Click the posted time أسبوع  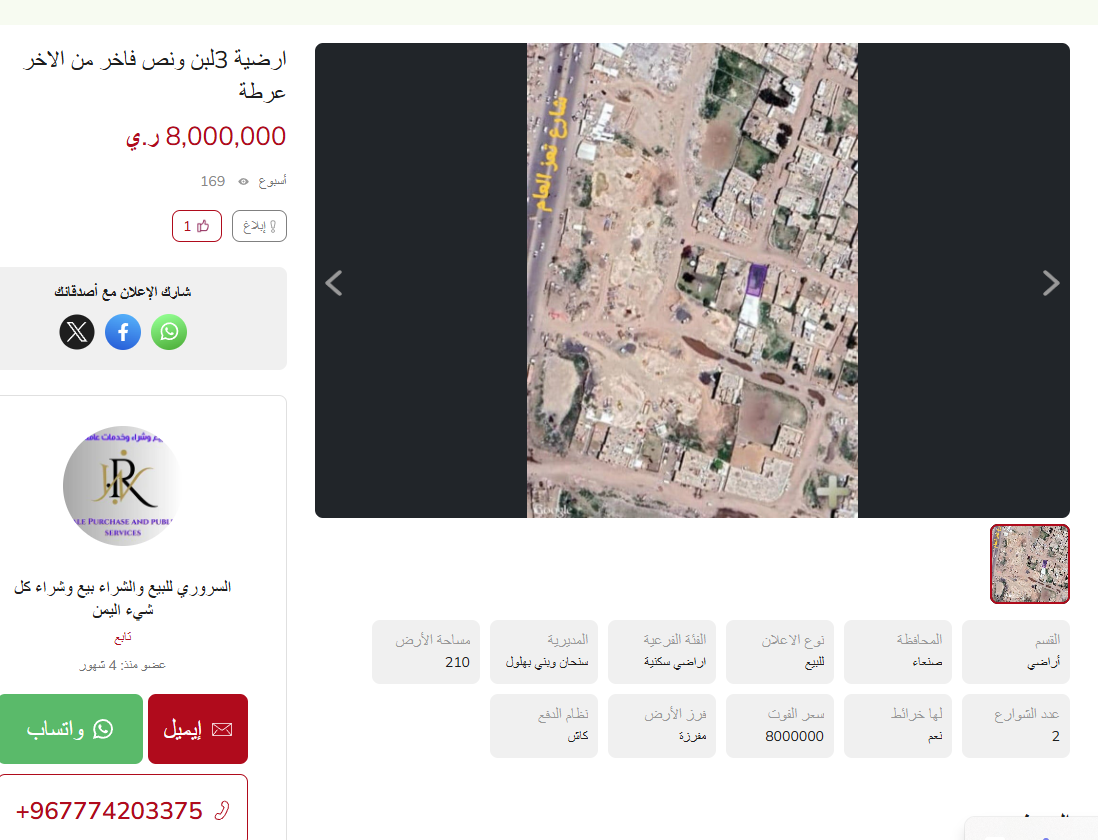pos(272,181)
